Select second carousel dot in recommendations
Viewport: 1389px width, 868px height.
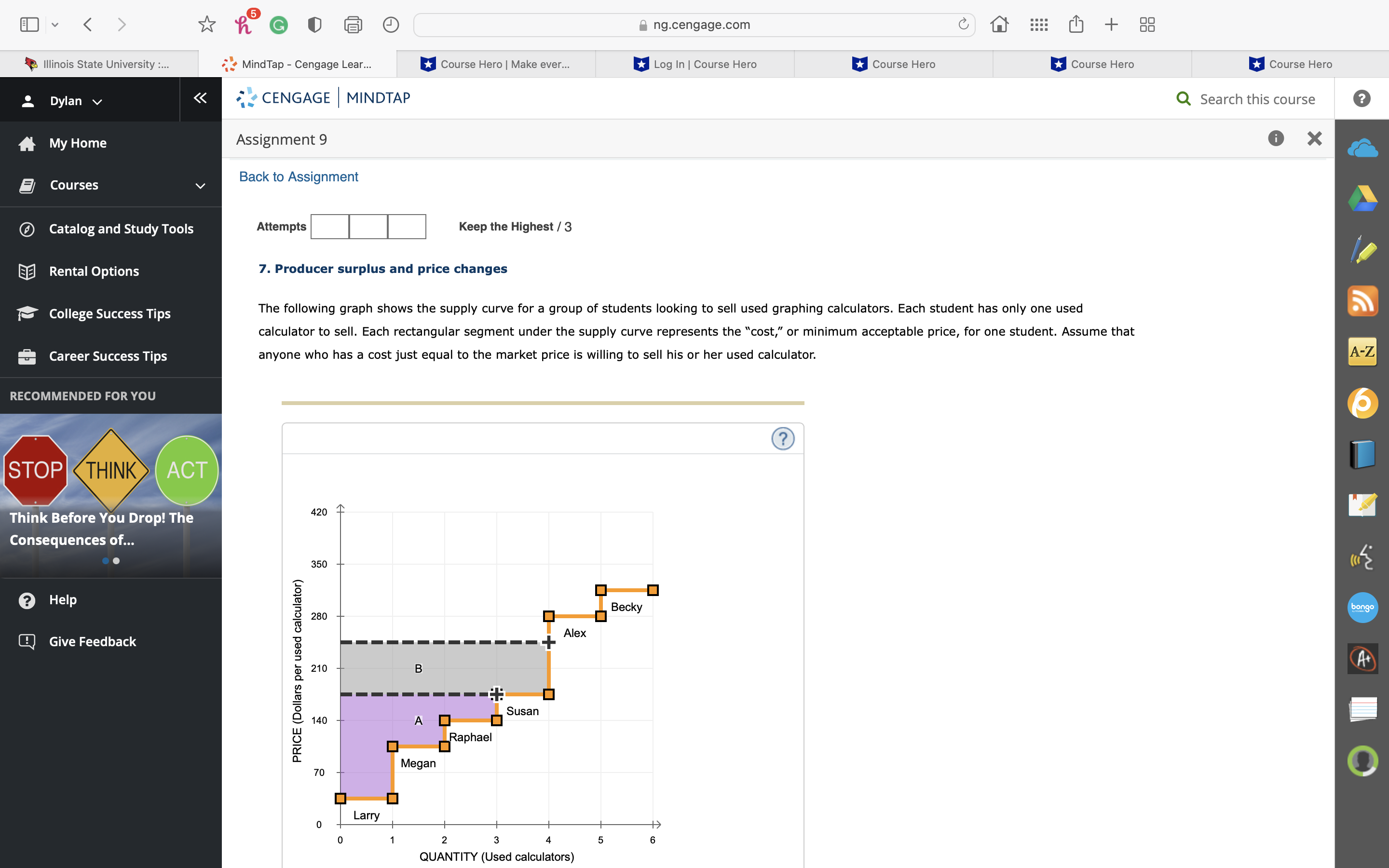(x=117, y=561)
